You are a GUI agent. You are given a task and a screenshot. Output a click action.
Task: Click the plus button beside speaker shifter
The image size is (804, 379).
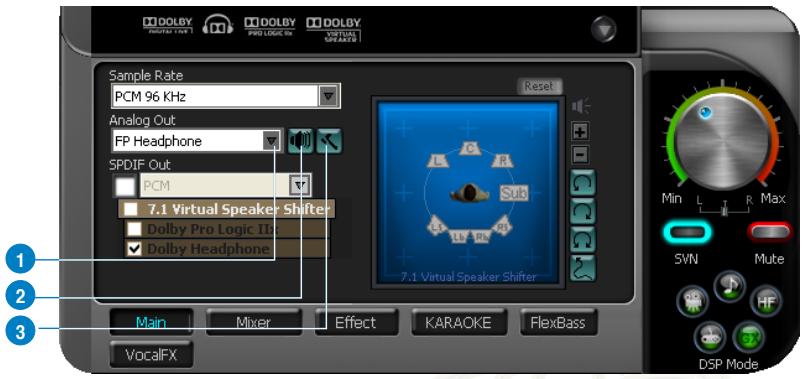(x=580, y=131)
